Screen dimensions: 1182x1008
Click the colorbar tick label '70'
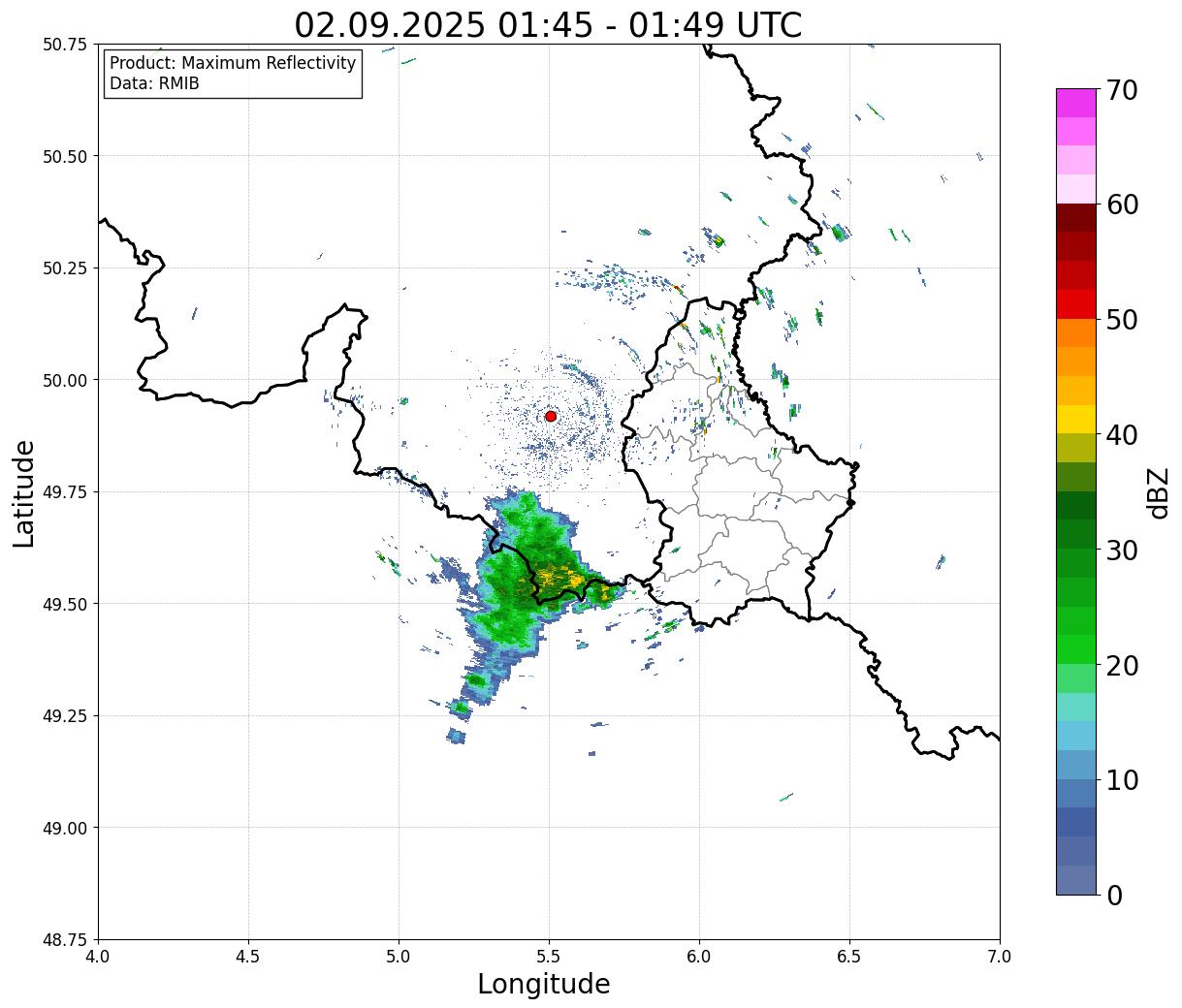pyautogui.click(x=1122, y=90)
